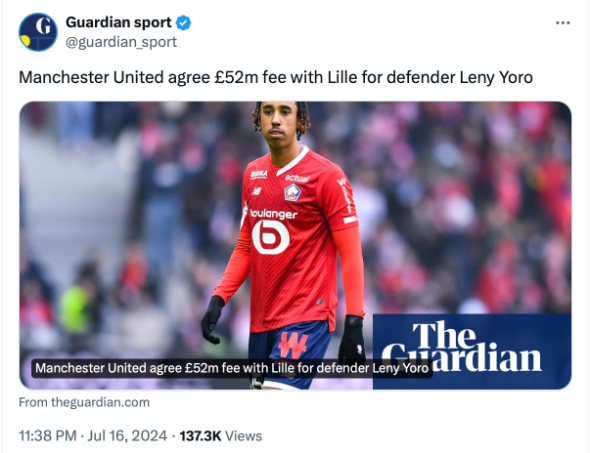
Task: Follow the From theguardian.com link
Action: tap(84, 402)
